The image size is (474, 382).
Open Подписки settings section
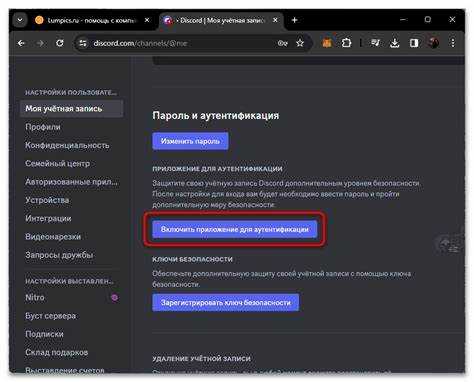point(44,334)
